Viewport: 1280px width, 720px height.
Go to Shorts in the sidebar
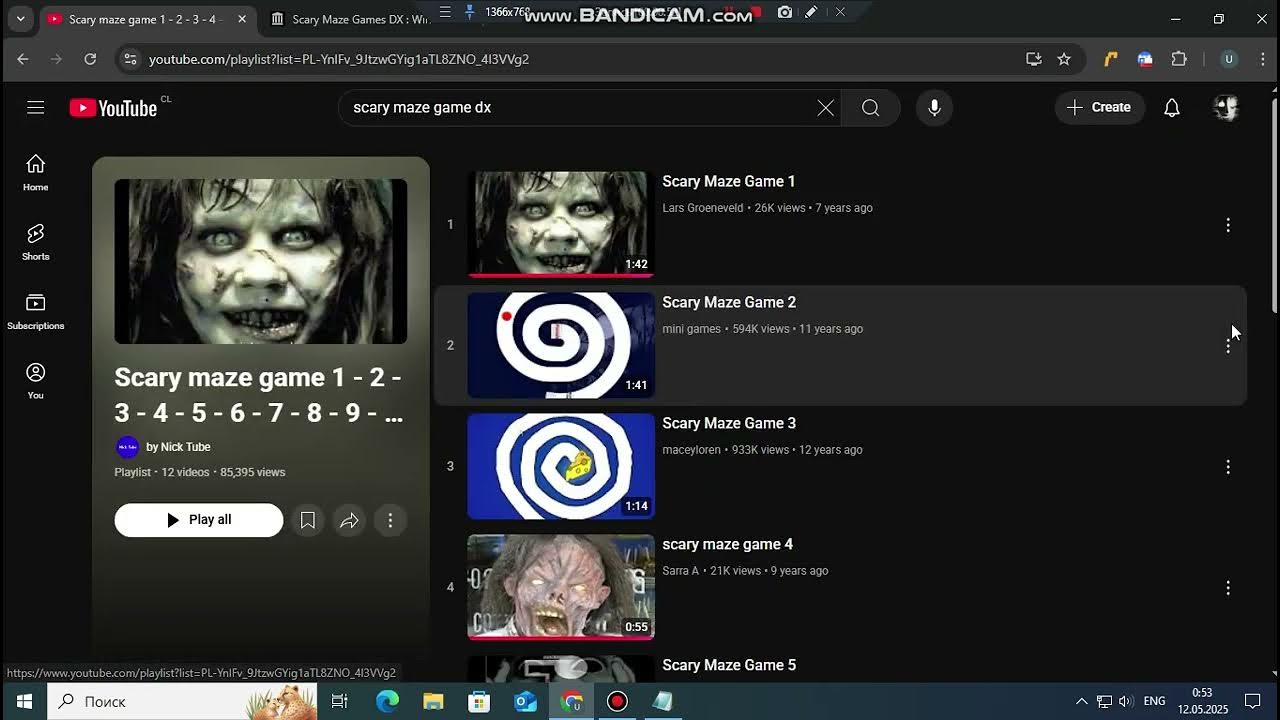[36, 242]
